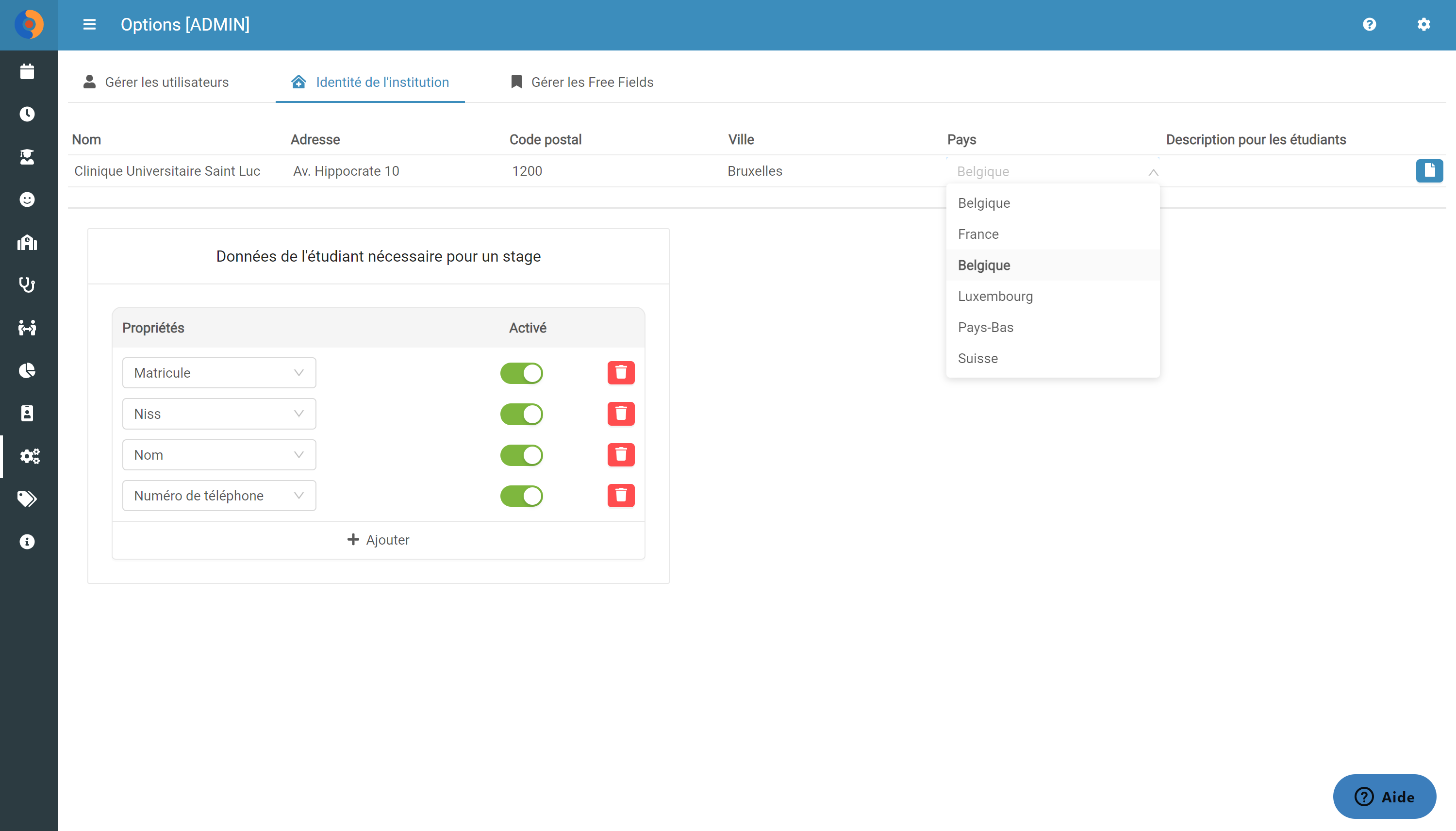The image size is (1456, 831).
Task: Choose France in the country list
Action: click(1053, 234)
